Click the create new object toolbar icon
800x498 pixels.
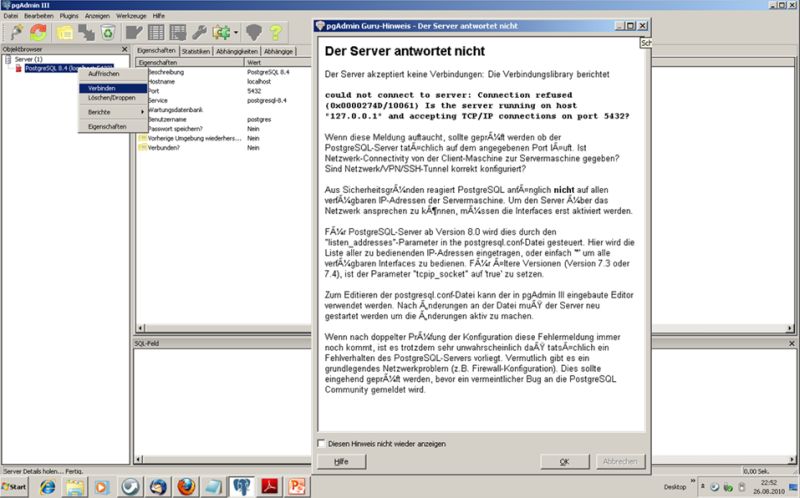(86, 33)
